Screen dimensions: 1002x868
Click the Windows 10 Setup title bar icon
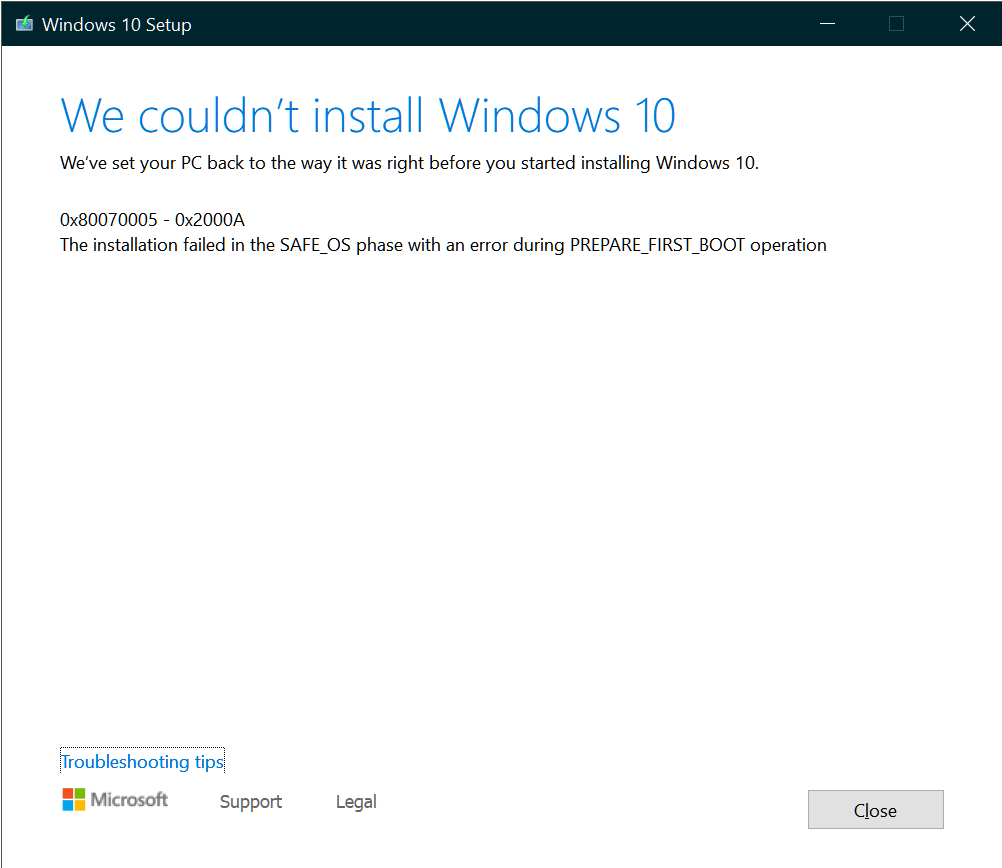pyautogui.click(x=24, y=24)
